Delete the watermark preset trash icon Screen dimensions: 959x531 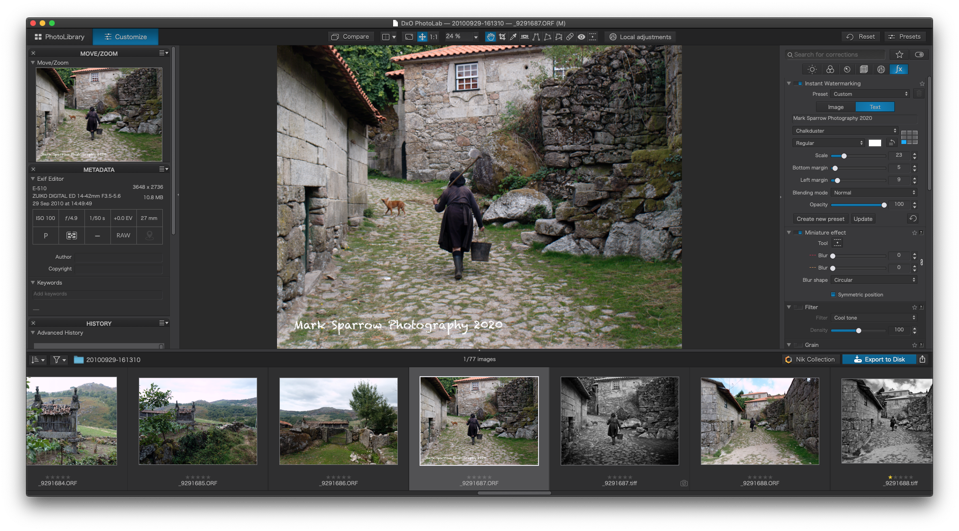tap(919, 94)
